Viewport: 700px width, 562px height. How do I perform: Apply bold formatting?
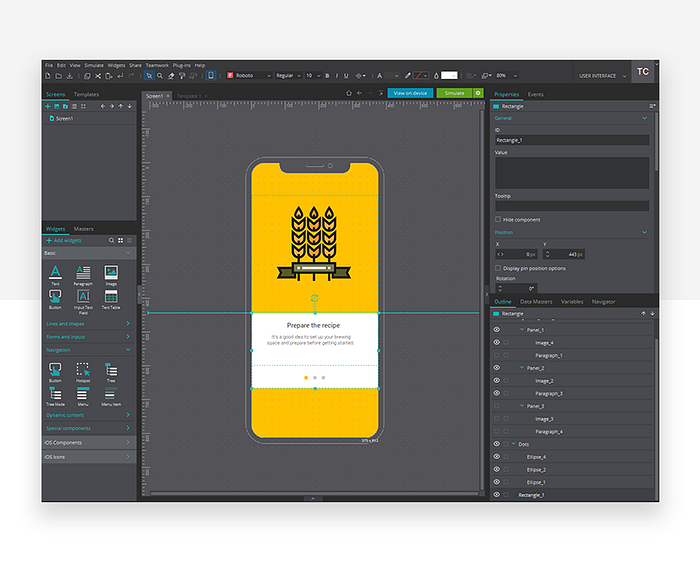point(327,76)
